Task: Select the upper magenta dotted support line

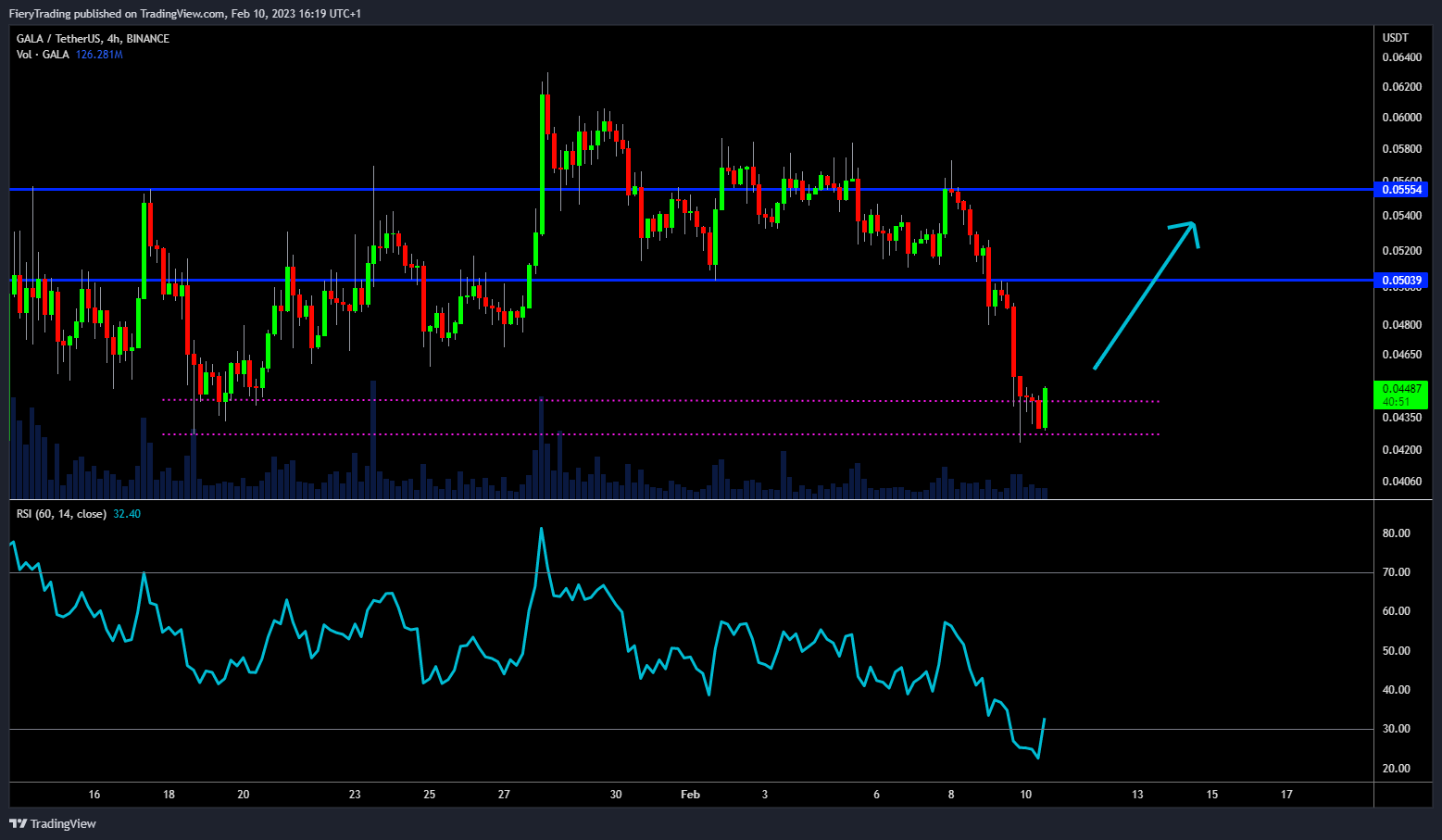Action: coord(660,401)
